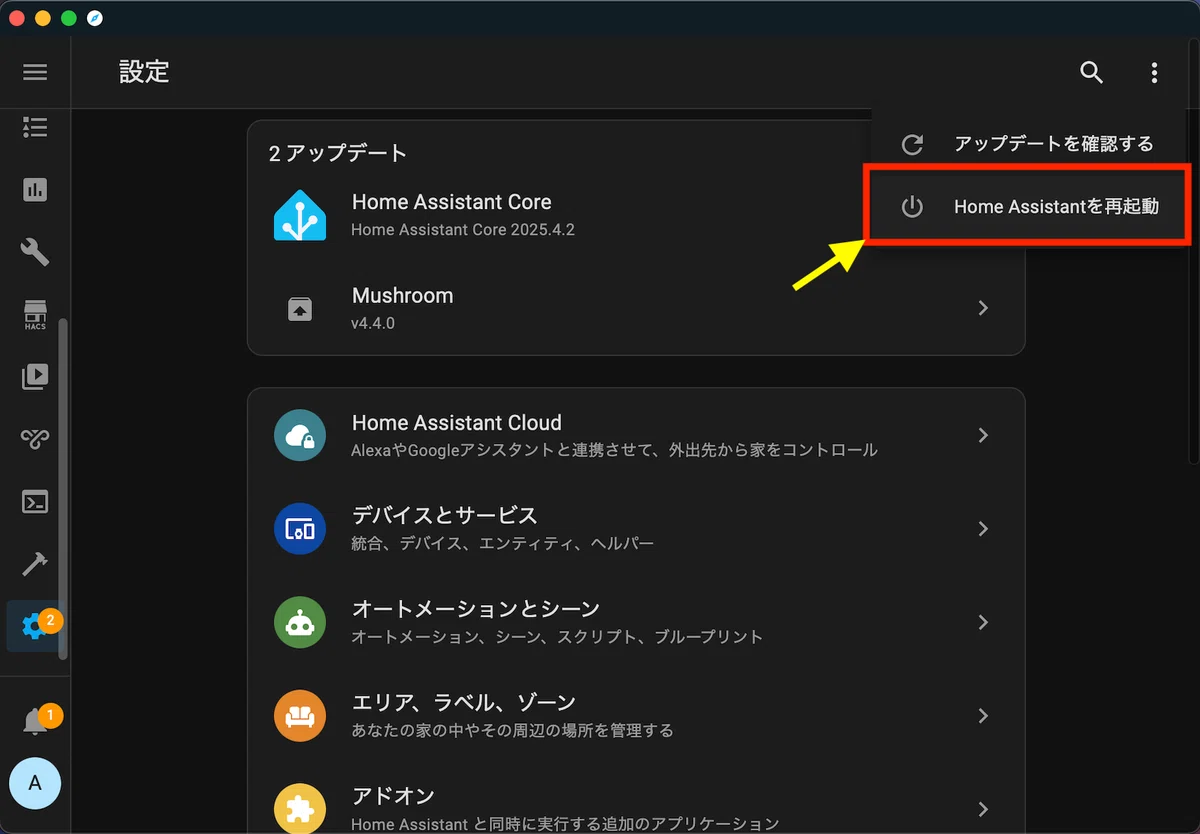This screenshot has width=1200, height=834.
Task: Click the compass app icon in title bar
Action: [95, 18]
